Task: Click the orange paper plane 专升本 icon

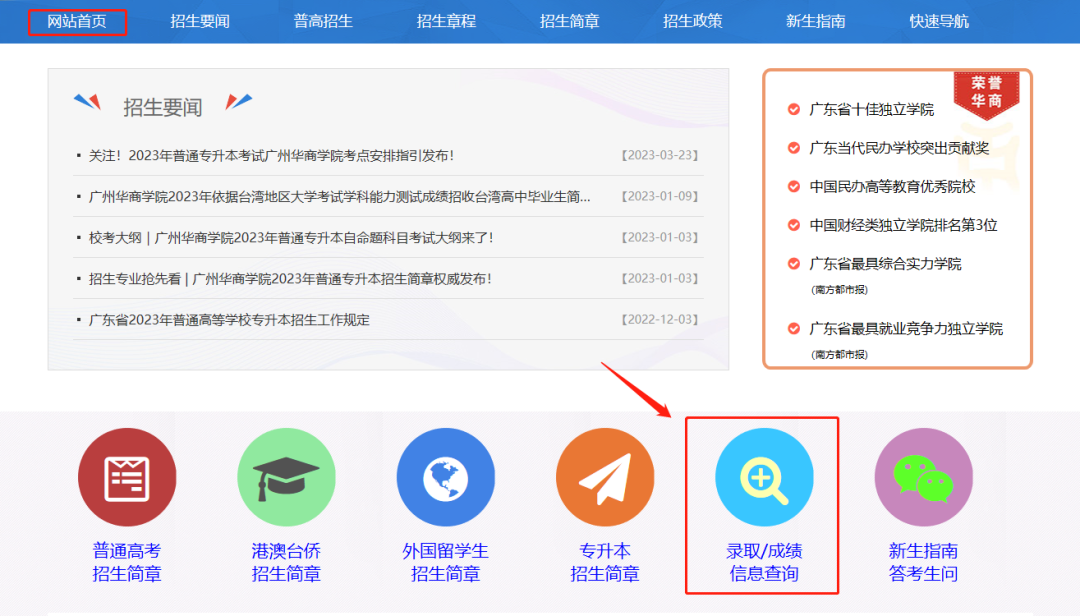Action: pos(604,477)
